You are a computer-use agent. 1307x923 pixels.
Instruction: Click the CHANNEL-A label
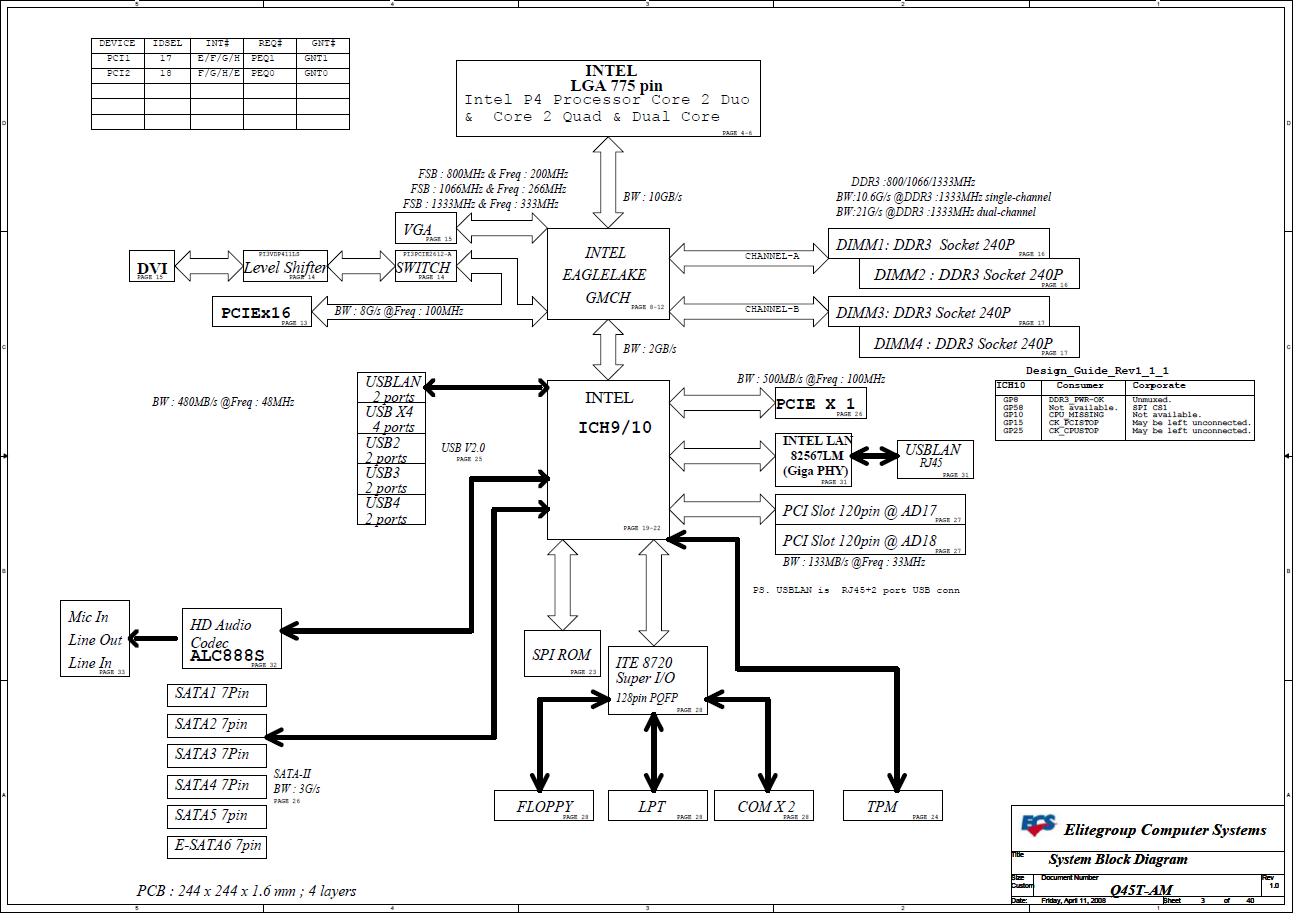pyautogui.click(x=772, y=256)
